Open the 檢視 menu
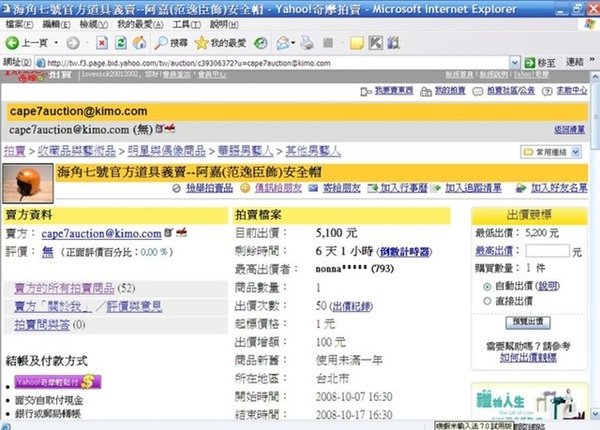This screenshot has width=600, height=430. [x=94, y=24]
